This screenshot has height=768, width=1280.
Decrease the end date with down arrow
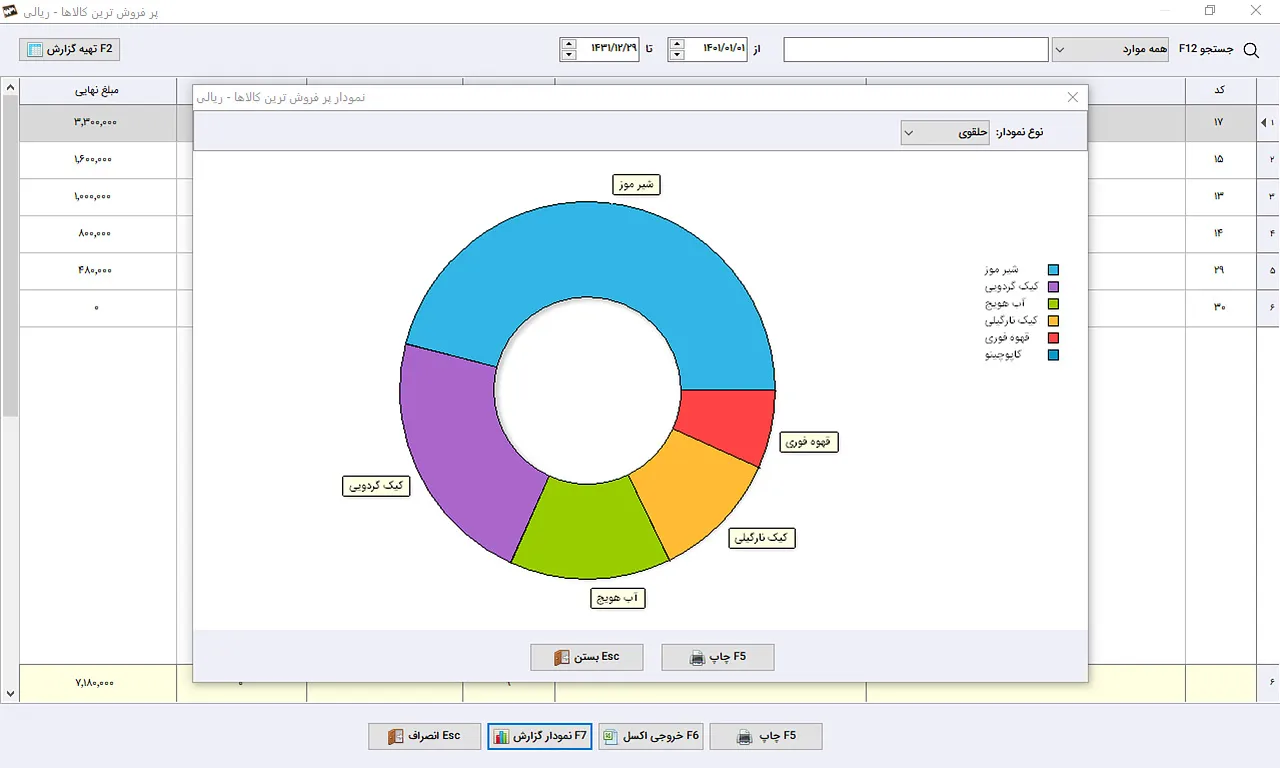click(x=569, y=55)
